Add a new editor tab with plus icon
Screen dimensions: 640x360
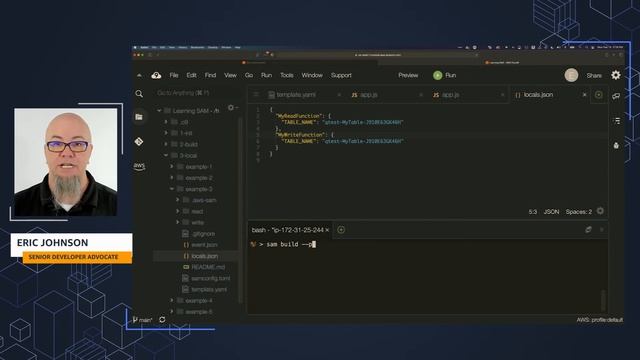pos(598,95)
